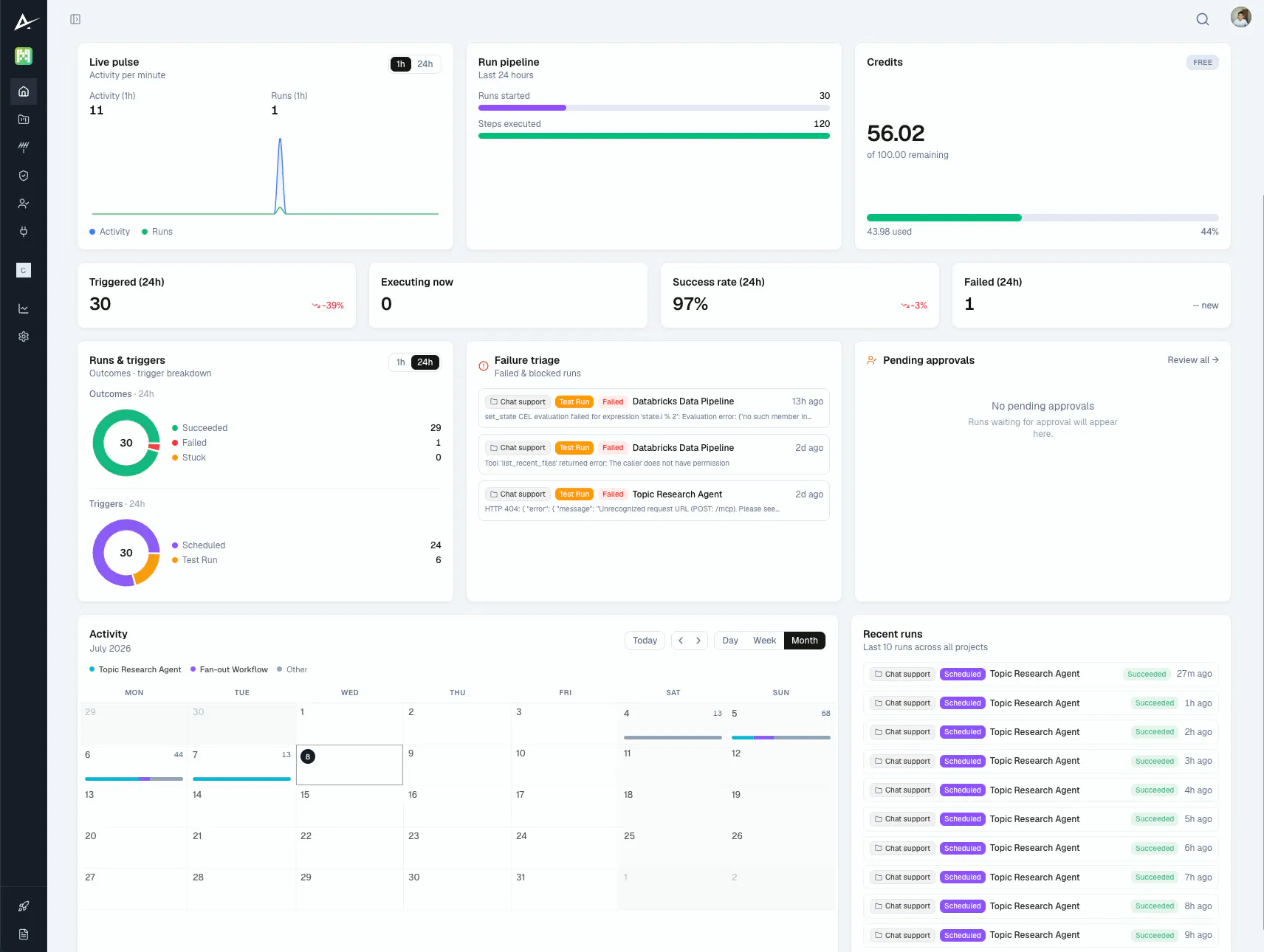Click the 'Succeeded' outcome legend row

coord(306,428)
